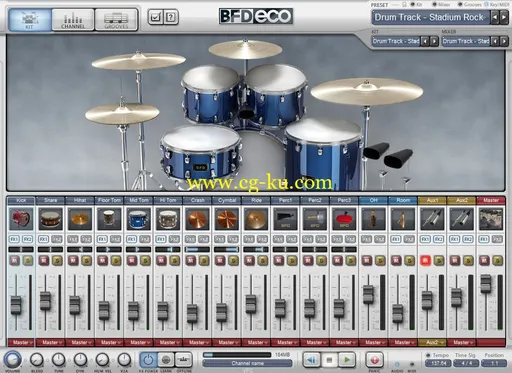This screenshot has width=512, height=373.
Task: Select the Hi Tom slot image
Action: point(168,219)
